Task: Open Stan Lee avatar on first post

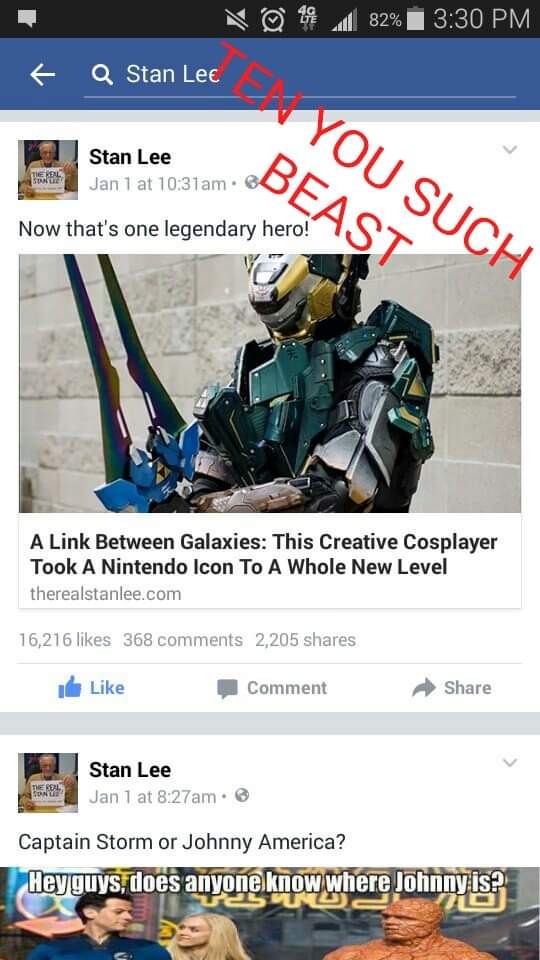Action: 48,170
